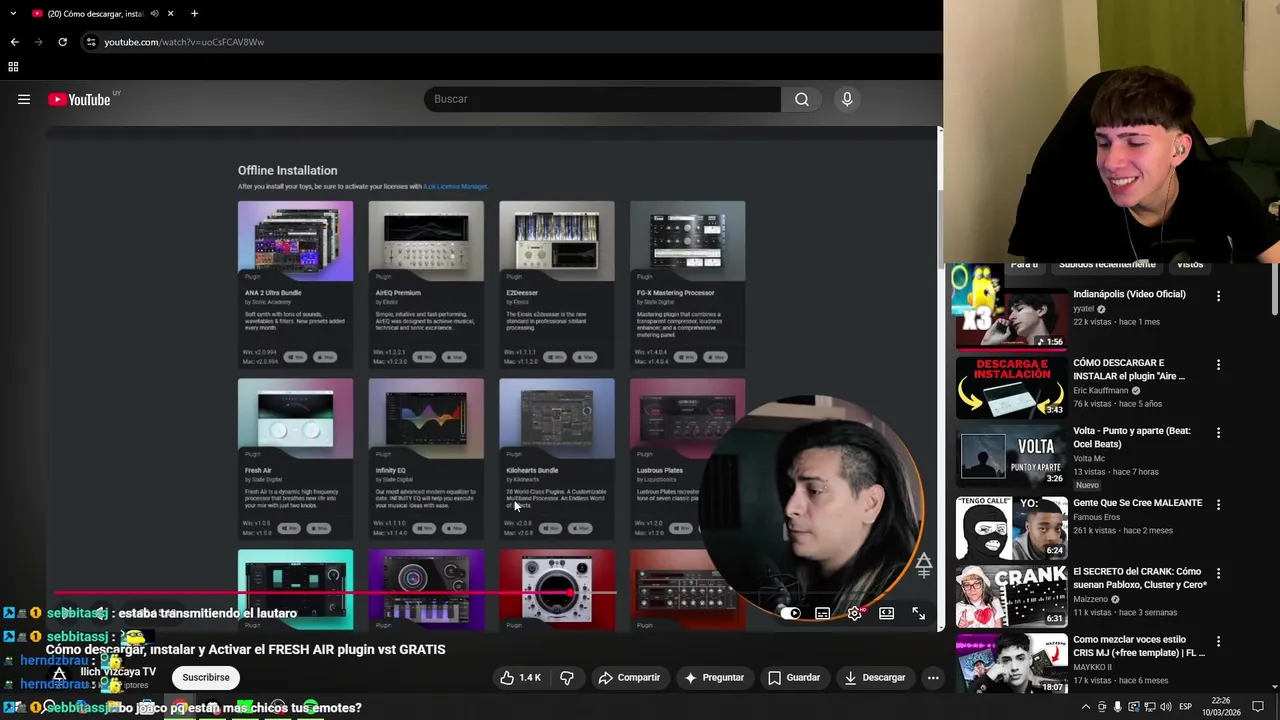Open the DESCARGA E INSTALACIÓN thumbnail
The height and width of the screenshot is (720, 1280).
1011,387
